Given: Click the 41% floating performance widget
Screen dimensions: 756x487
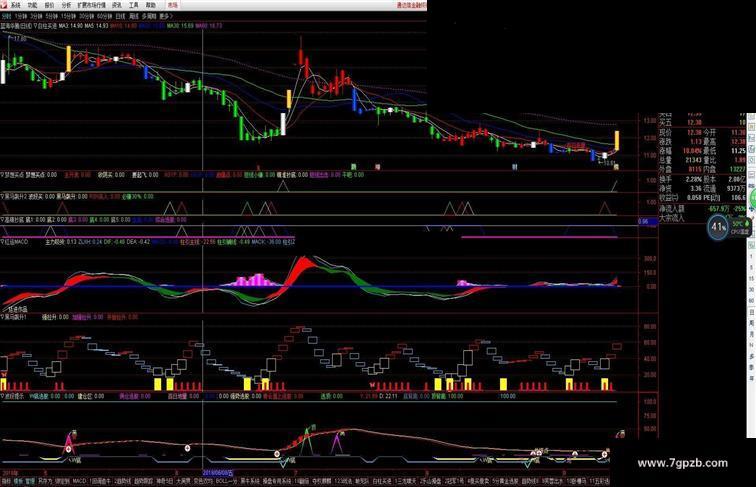Looking at the screenshot, I should click(x=718, y=227).
